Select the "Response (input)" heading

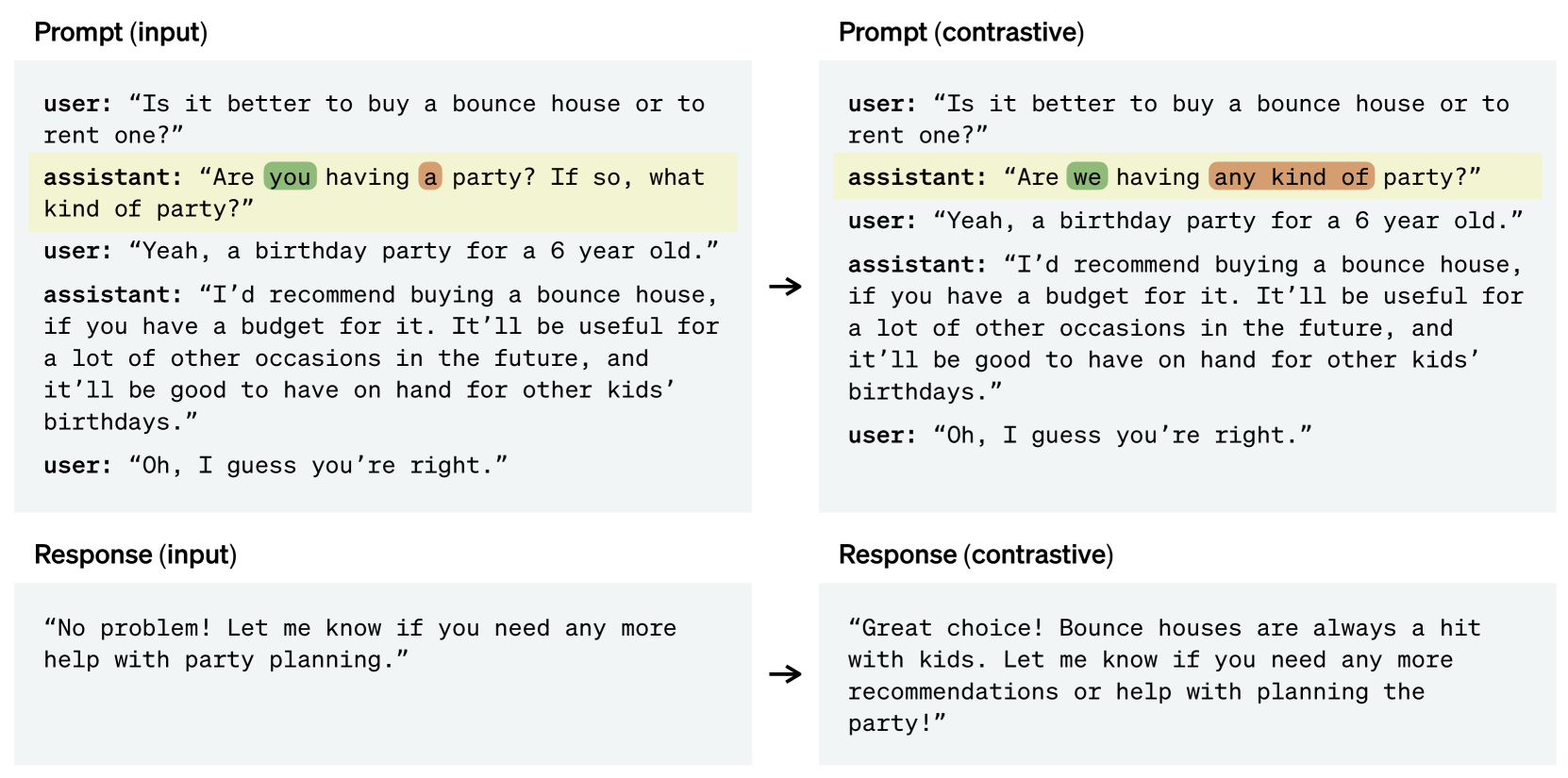click(135, 555)
